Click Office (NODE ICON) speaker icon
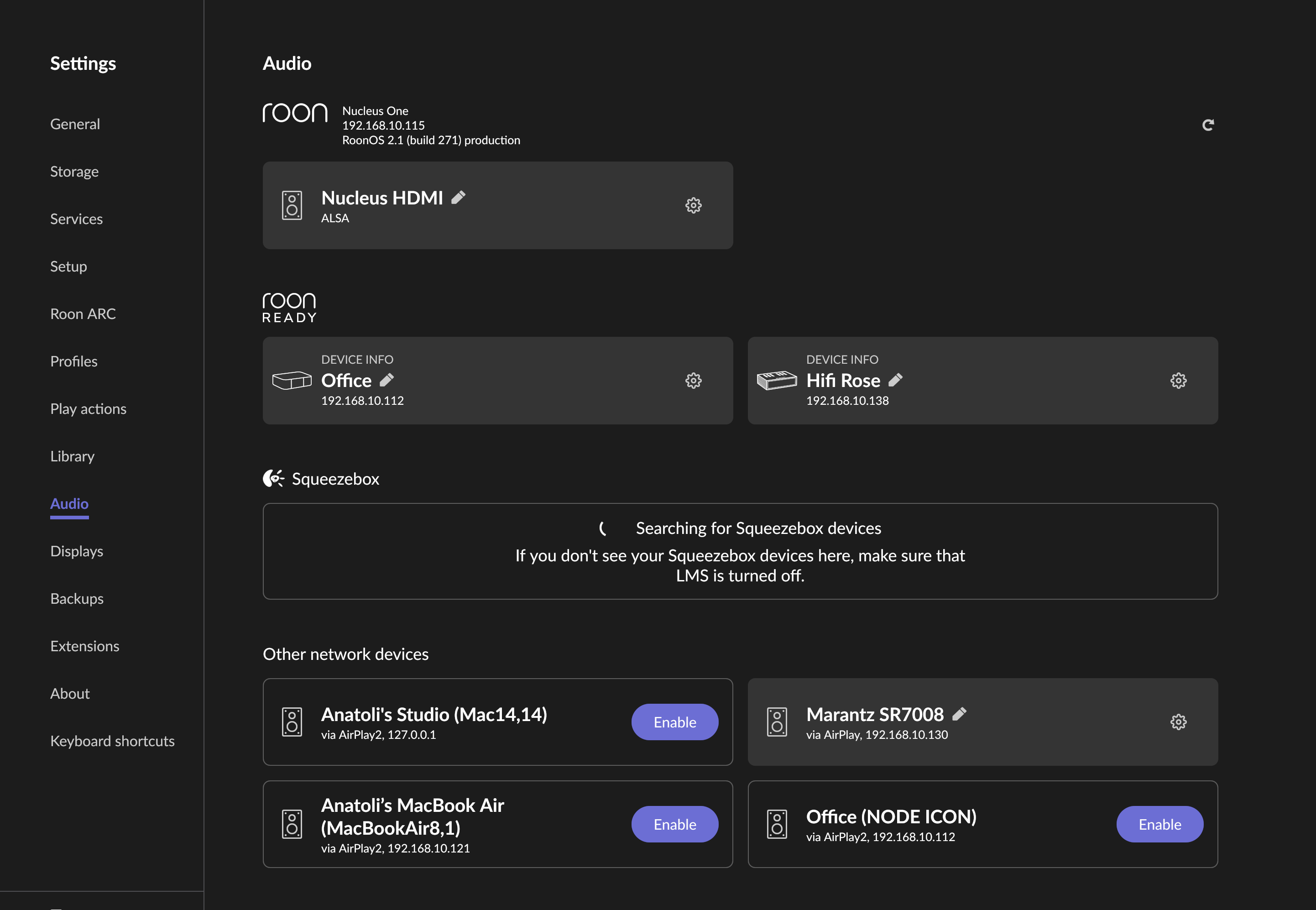 coord(777,825)
